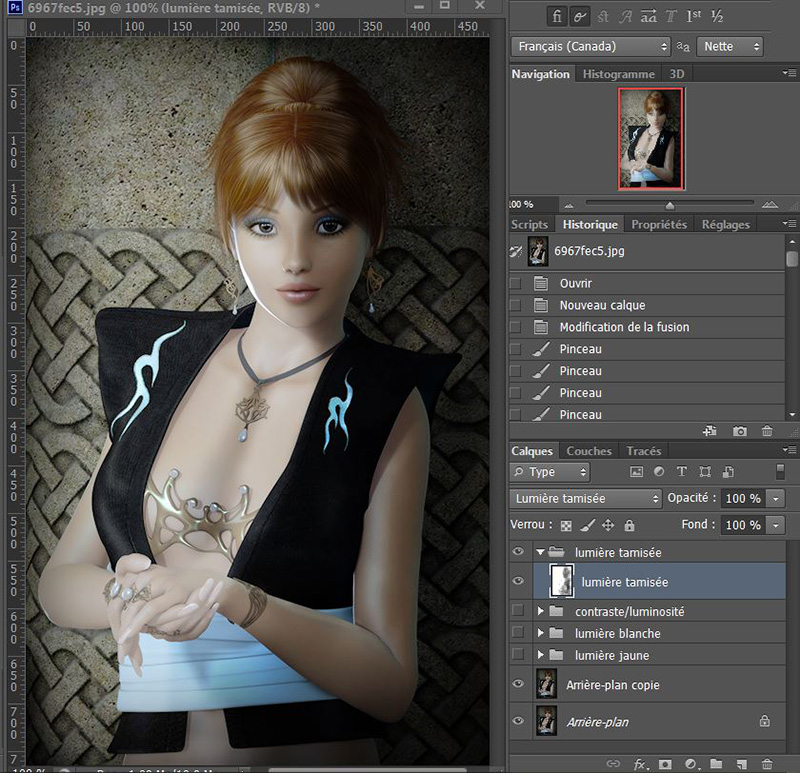Enable standard ligatures fi button
Viewport: 800px width, 773px height.
click(557, 15)
